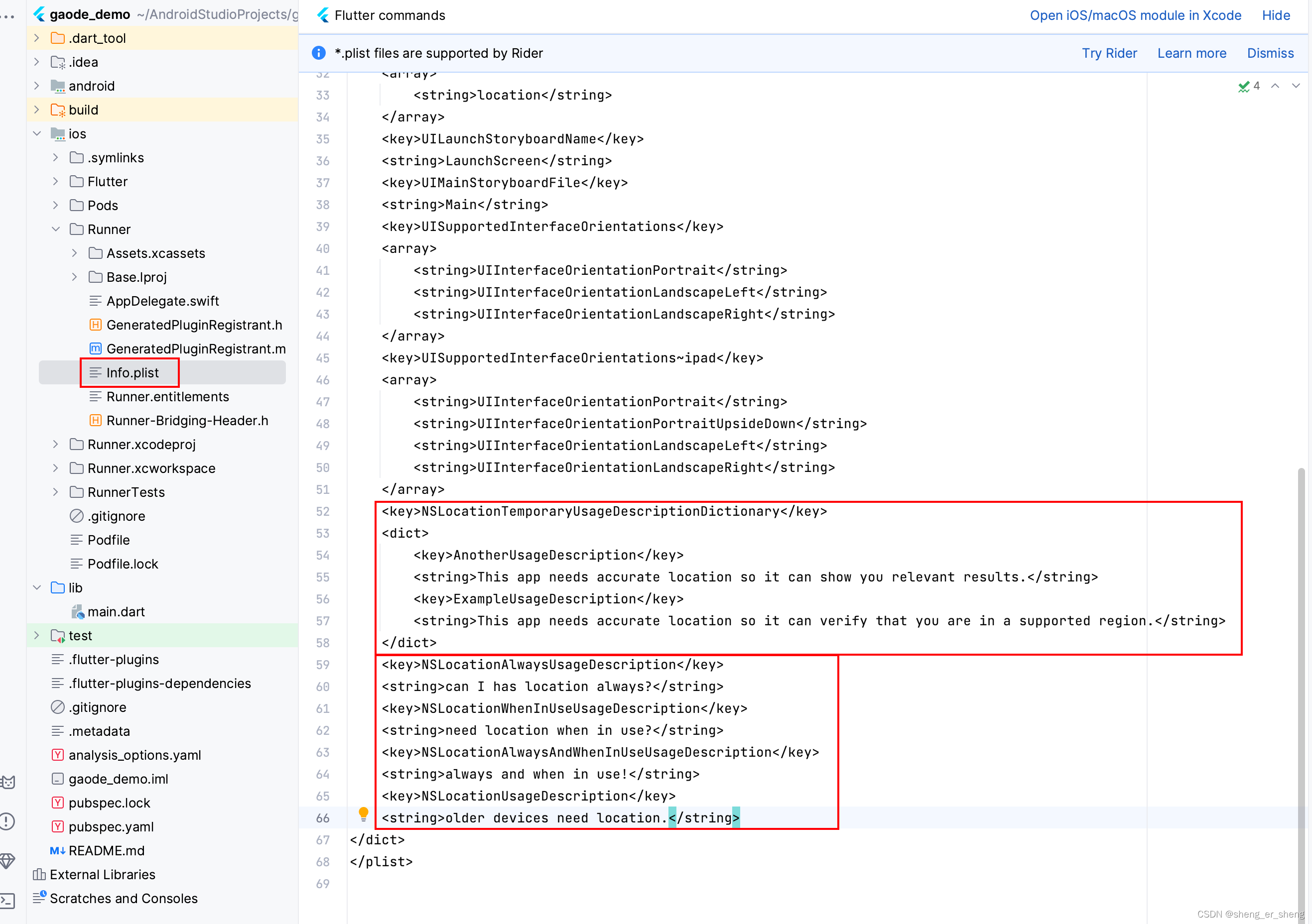The height and width of the screenshot is (924, 1312).
Task: Click the GeneratedPluginRegistrant.m file icon
Action: click(96, 349)
